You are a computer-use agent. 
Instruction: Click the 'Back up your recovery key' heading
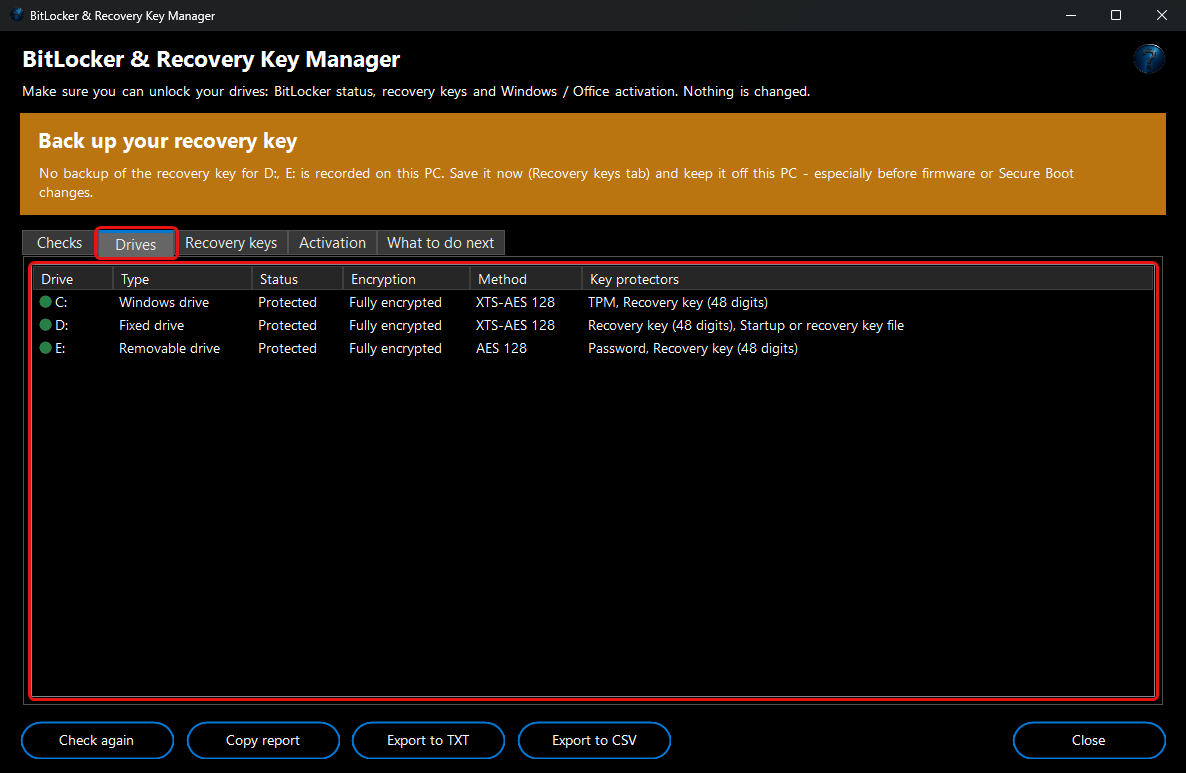point(168,141)
